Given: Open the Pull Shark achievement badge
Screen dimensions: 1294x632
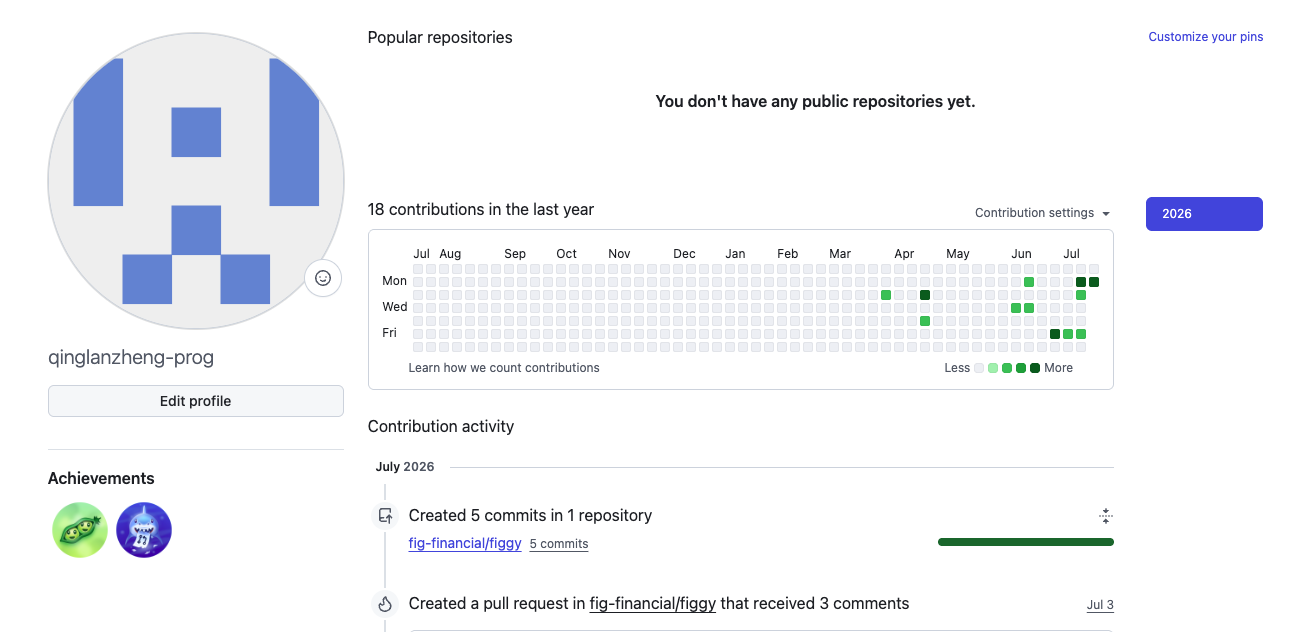Looking at the screenshot, I should 144,530.
